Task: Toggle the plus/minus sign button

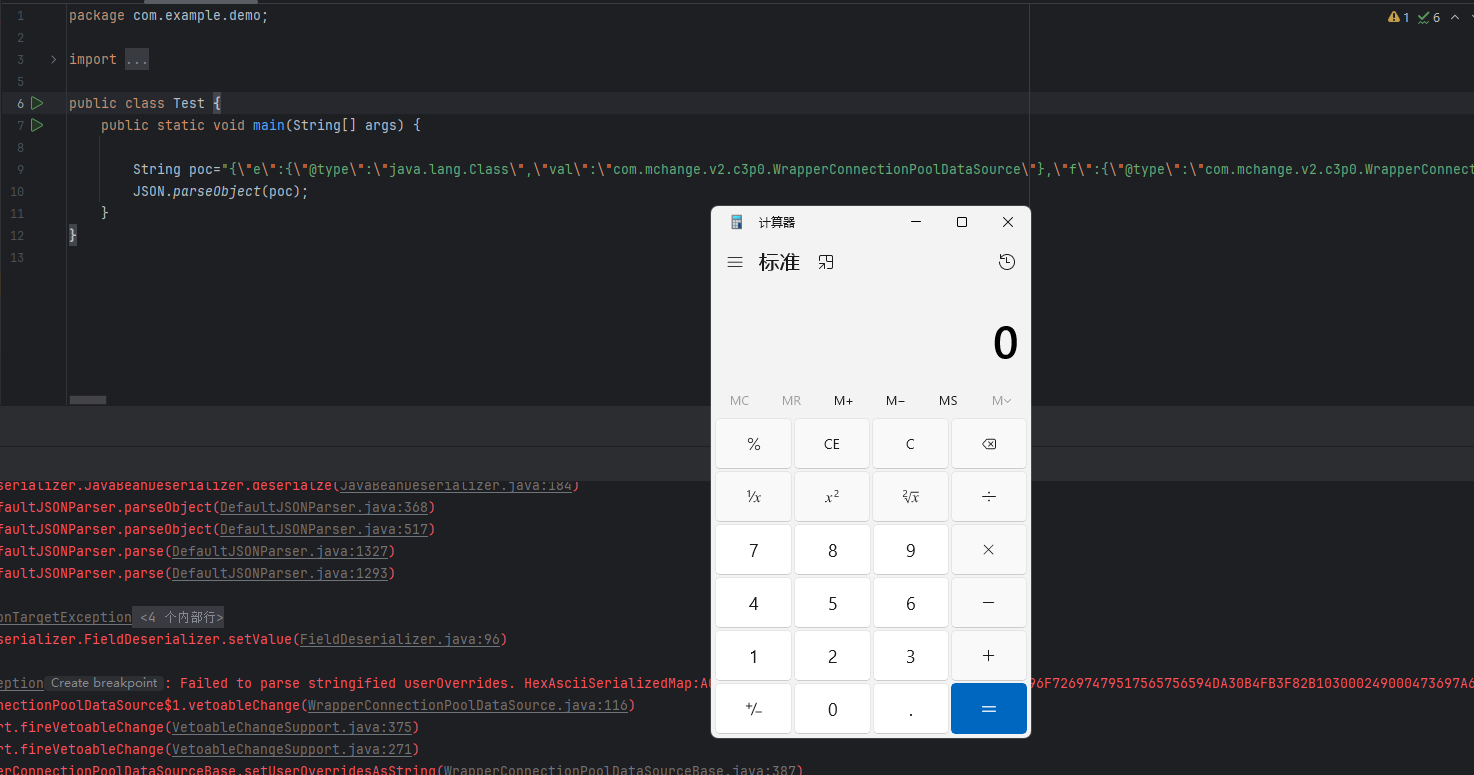Action: coord(753,709)
